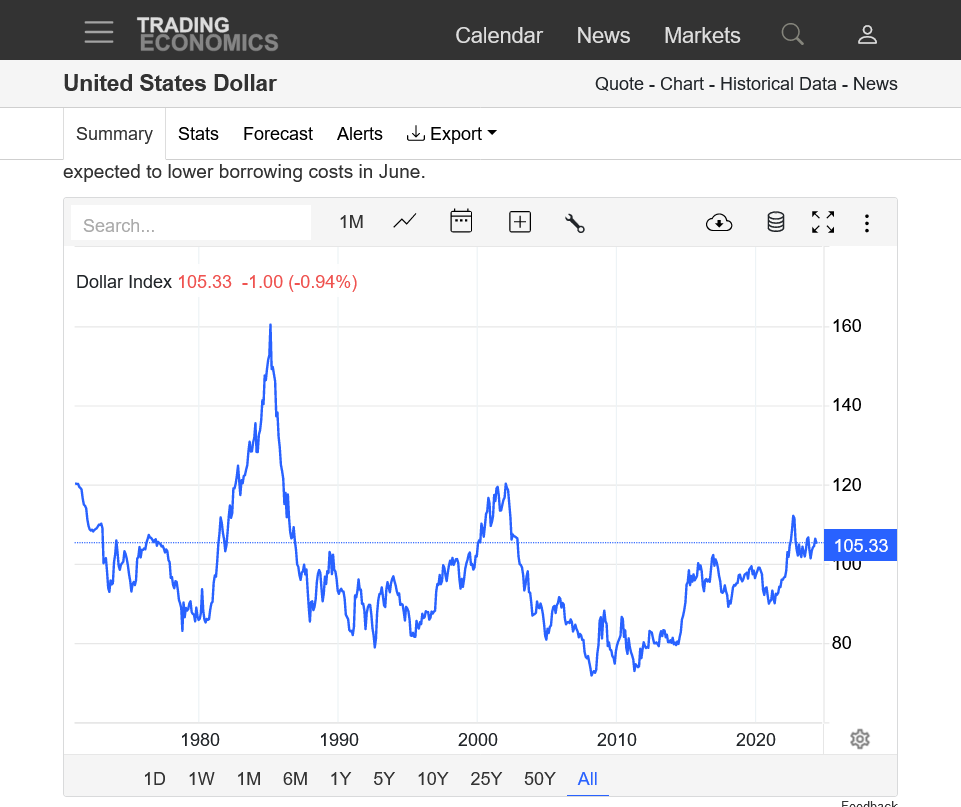Expand chart to fullscreen
Image resolution: width=961 pixels, height=807 pixels.
point(823,222)
